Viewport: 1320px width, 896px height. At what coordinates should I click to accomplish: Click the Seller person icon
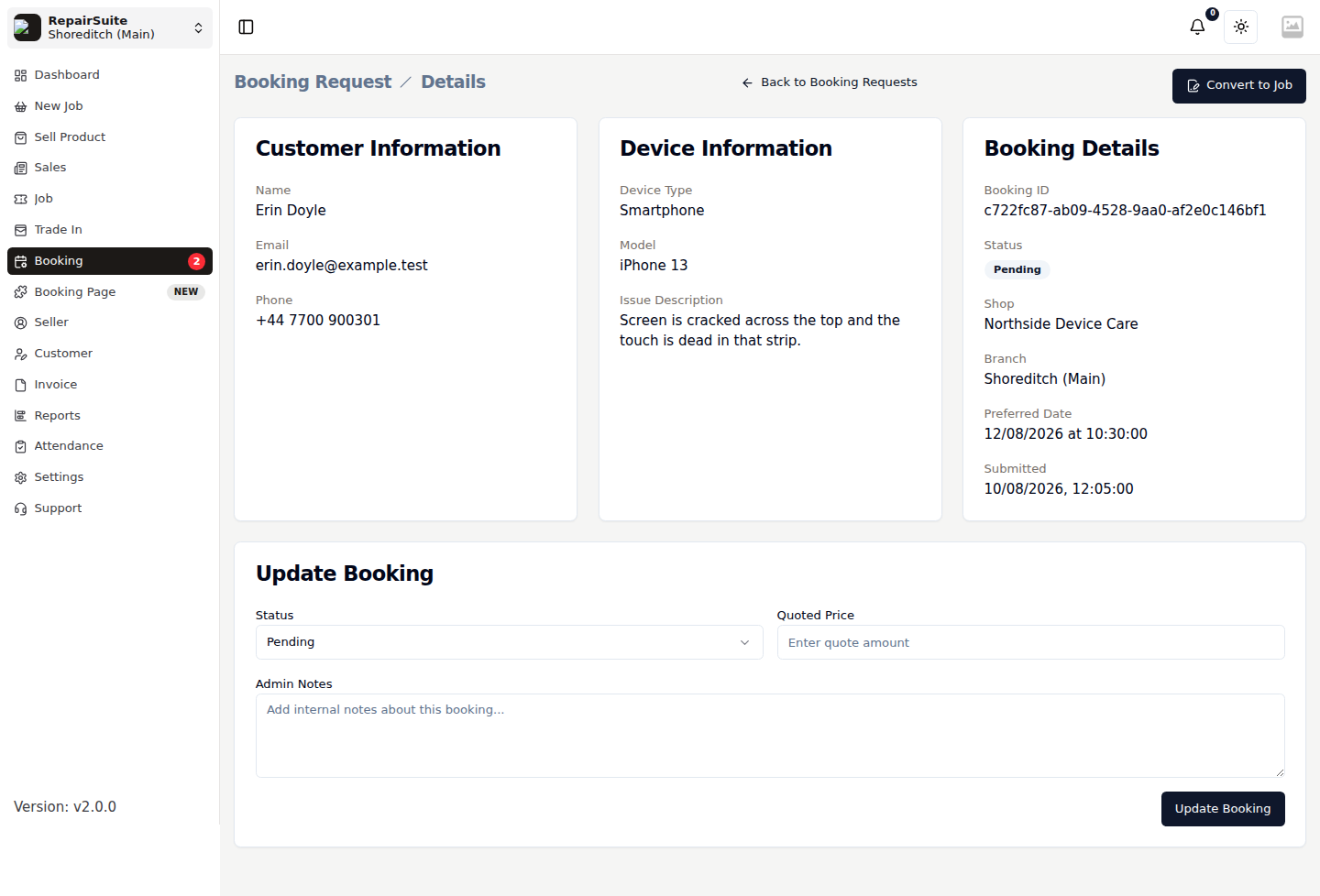point(20,322)
